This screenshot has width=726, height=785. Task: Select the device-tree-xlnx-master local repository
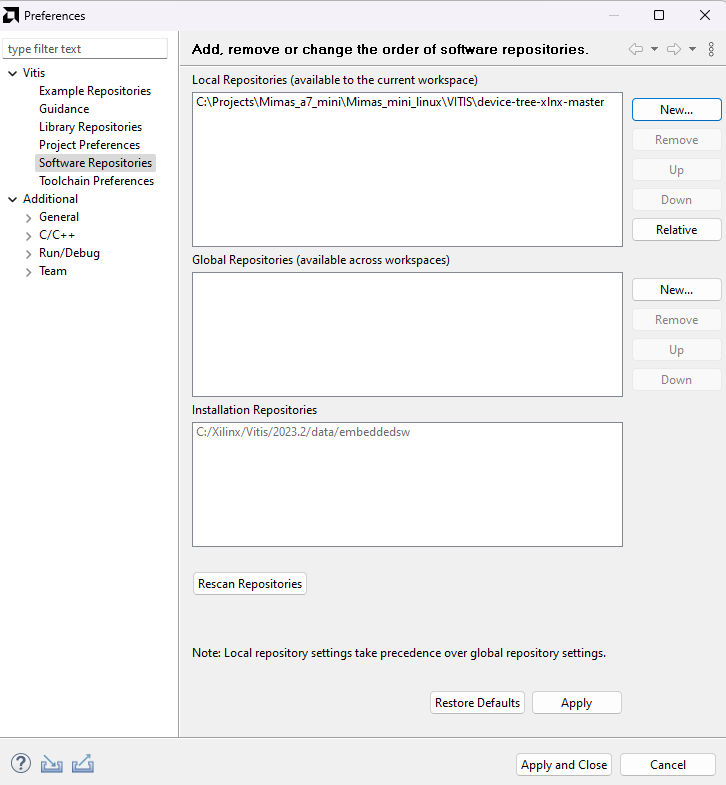click(399, 102)
